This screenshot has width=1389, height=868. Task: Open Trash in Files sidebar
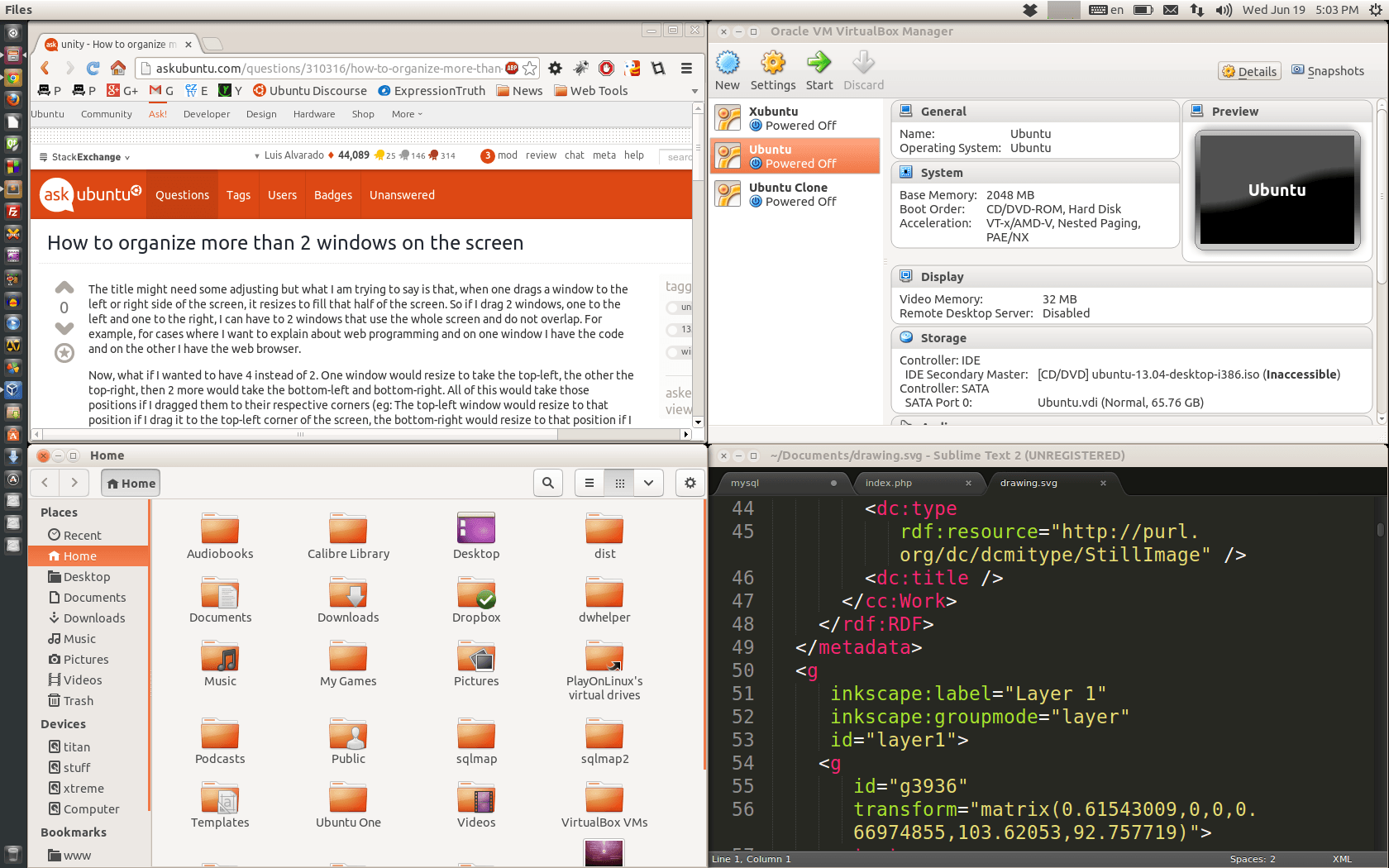pyautogui.click(x=88, y=701)
